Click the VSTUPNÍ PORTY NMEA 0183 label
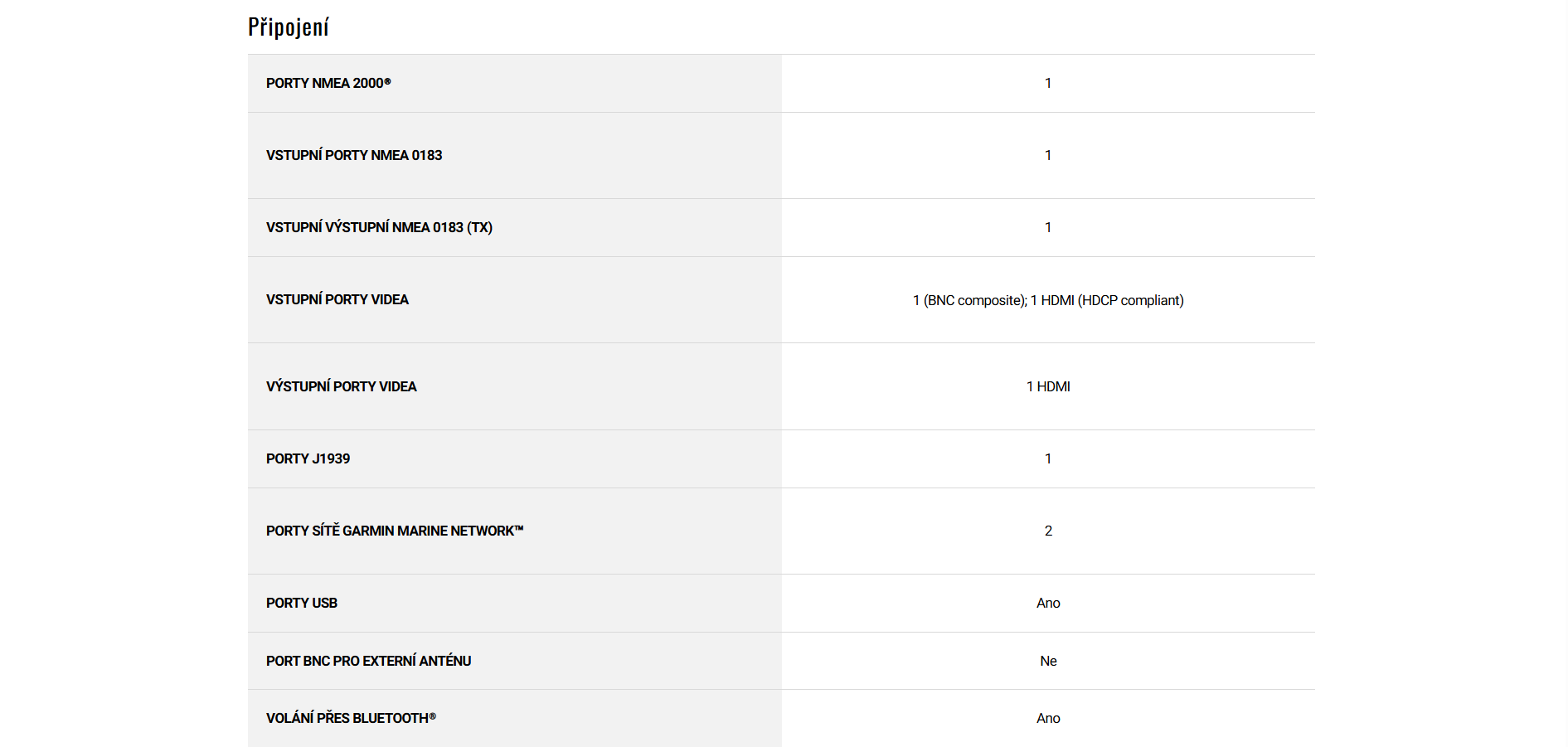 pyautogui.click(x=354, y=155)
